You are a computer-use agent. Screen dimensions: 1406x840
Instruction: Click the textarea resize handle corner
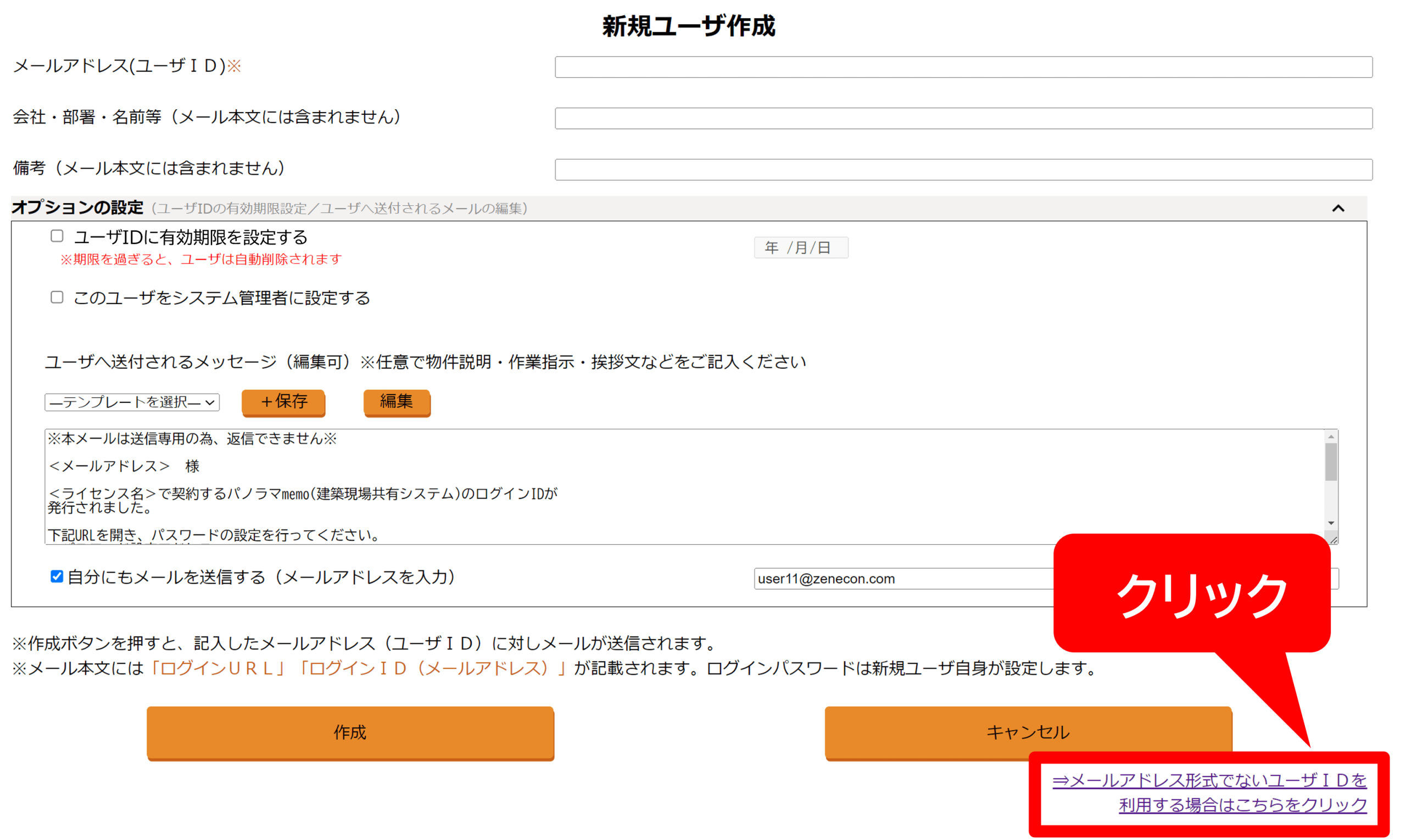[1334, 540]
